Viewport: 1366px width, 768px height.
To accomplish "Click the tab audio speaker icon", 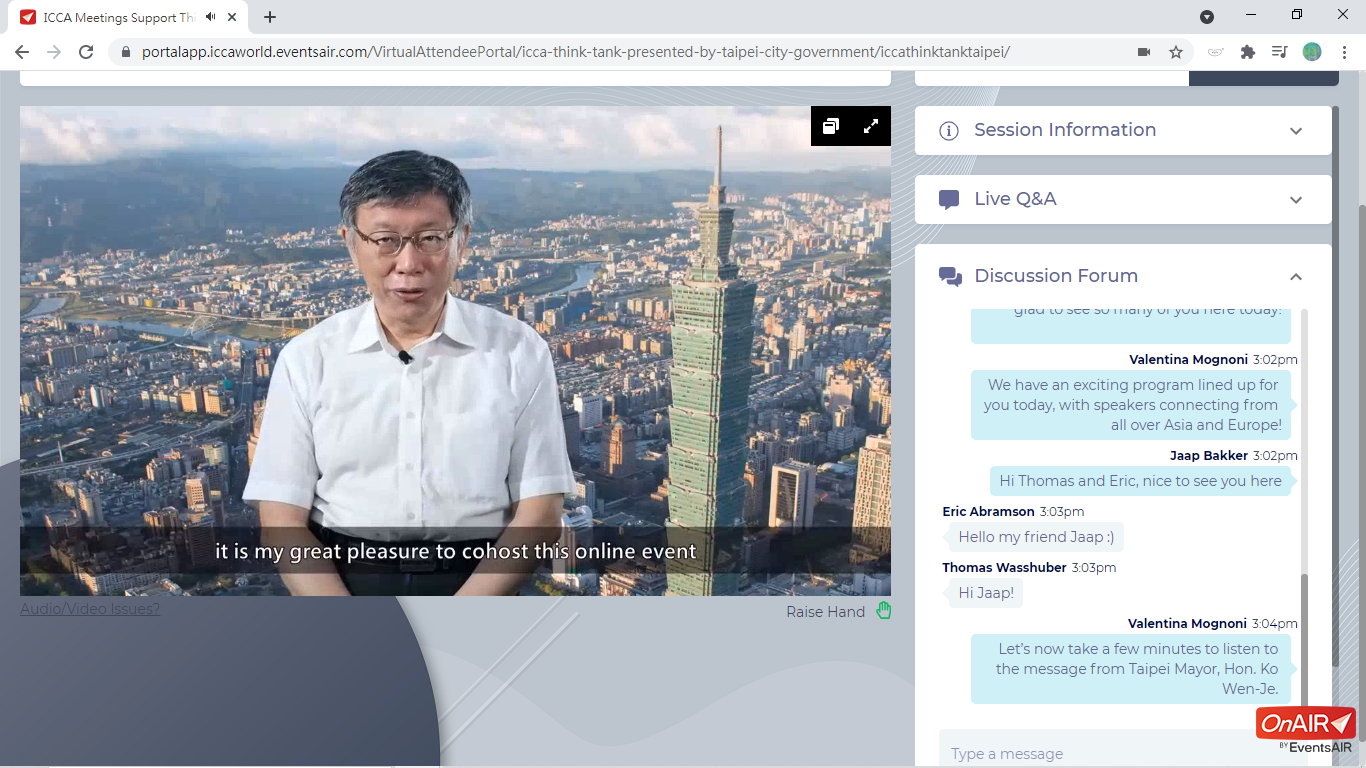I will (210, 17).
